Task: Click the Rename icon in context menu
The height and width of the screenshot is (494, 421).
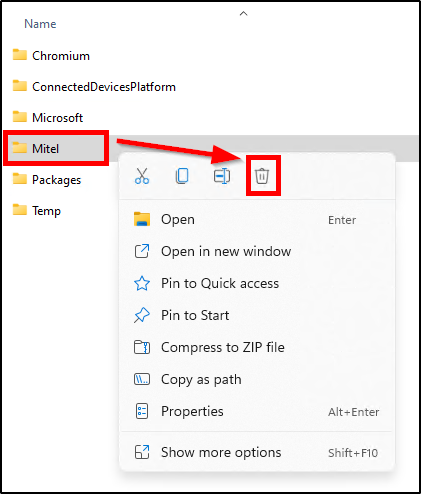Action: tap(222, 176)
